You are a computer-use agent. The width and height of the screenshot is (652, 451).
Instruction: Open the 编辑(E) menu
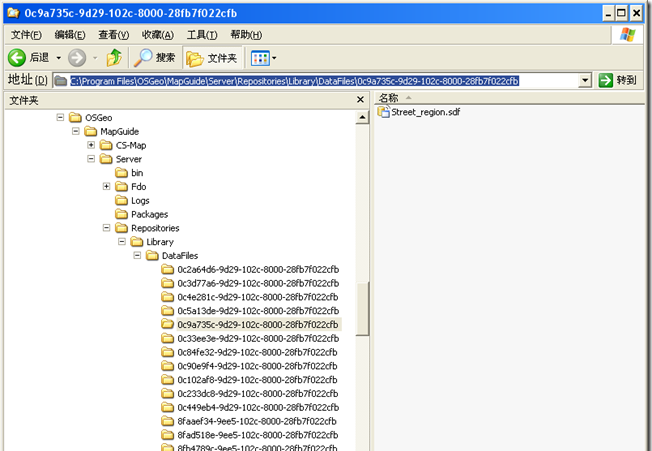[70, 35]
